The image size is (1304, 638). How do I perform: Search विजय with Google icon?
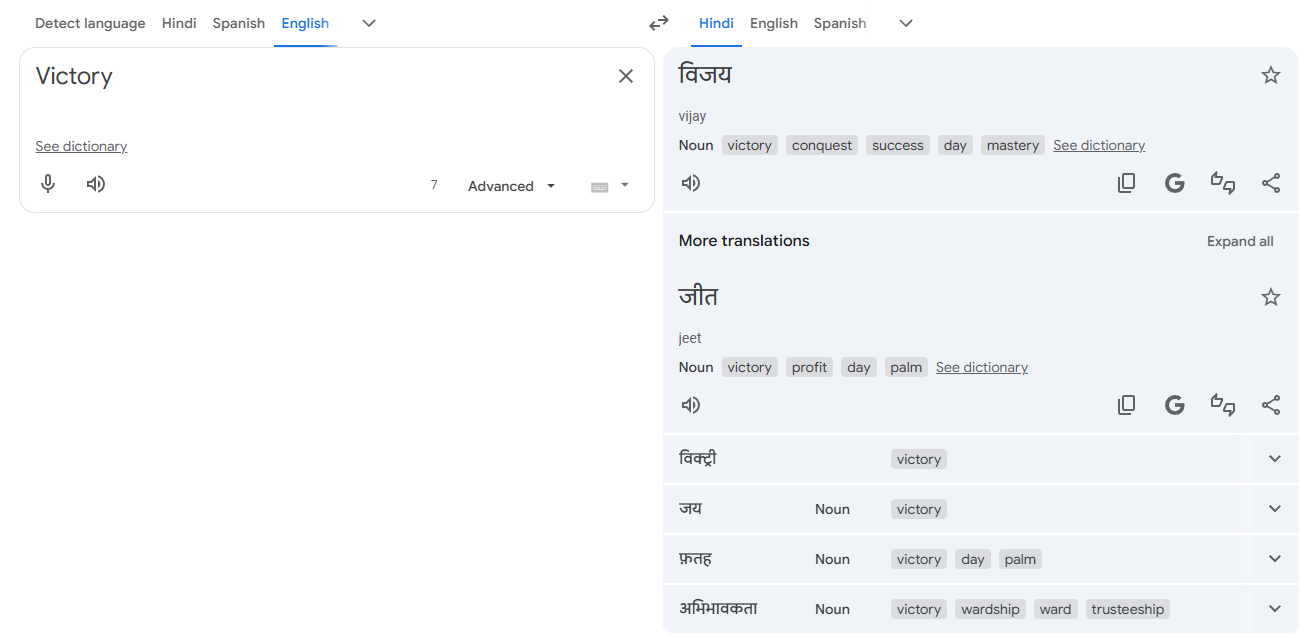click(x=1175, y=183)
